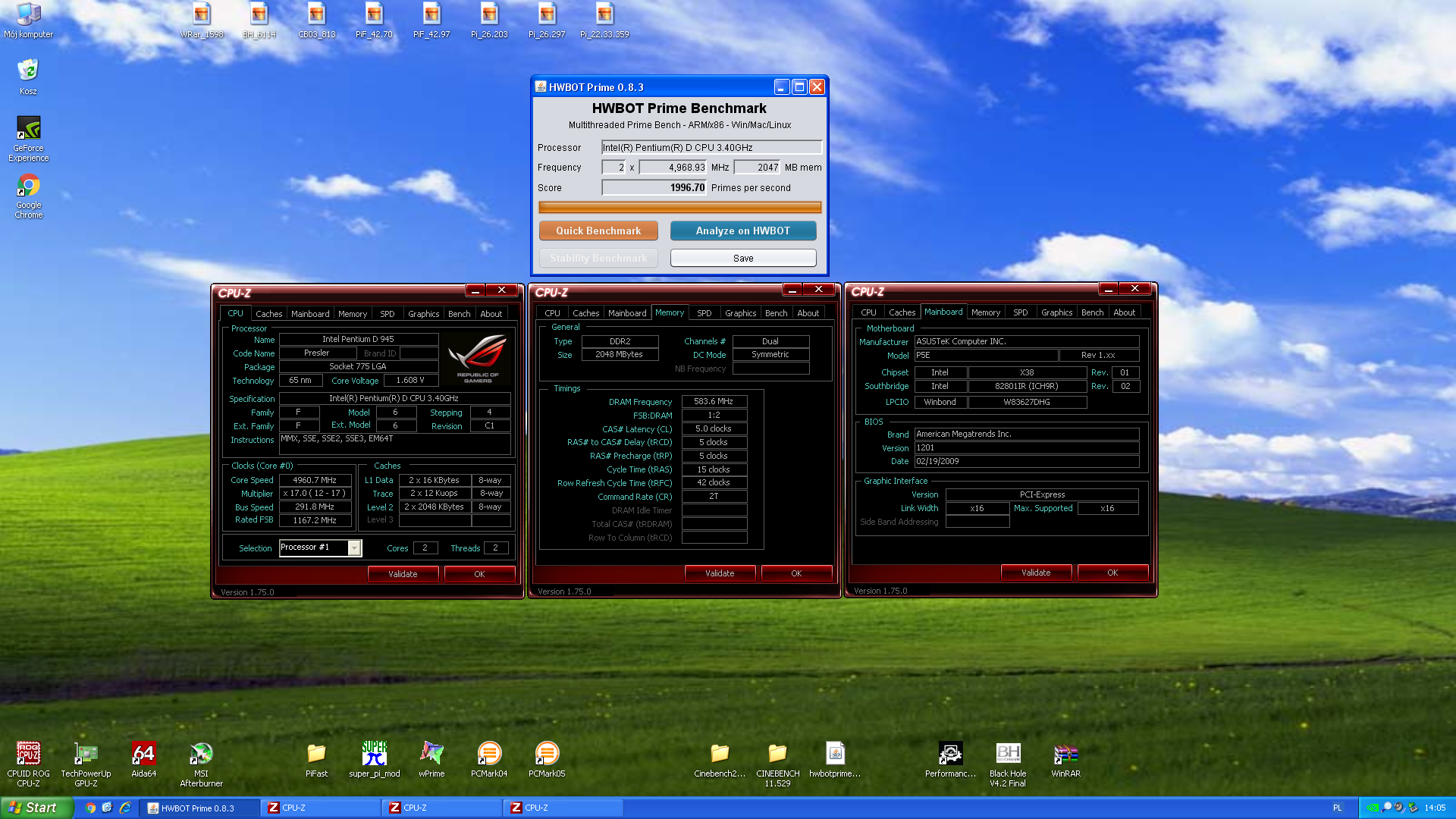Open About tab in right CPU-Z window
Screen dimensions: 1456x819
[x=1124, y=312]
